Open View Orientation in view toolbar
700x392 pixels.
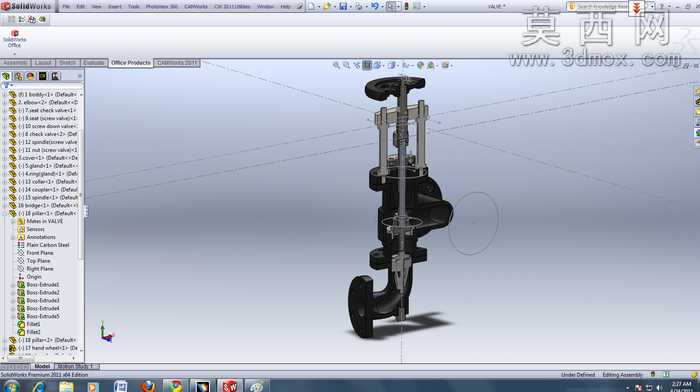(x=378, y=66)
